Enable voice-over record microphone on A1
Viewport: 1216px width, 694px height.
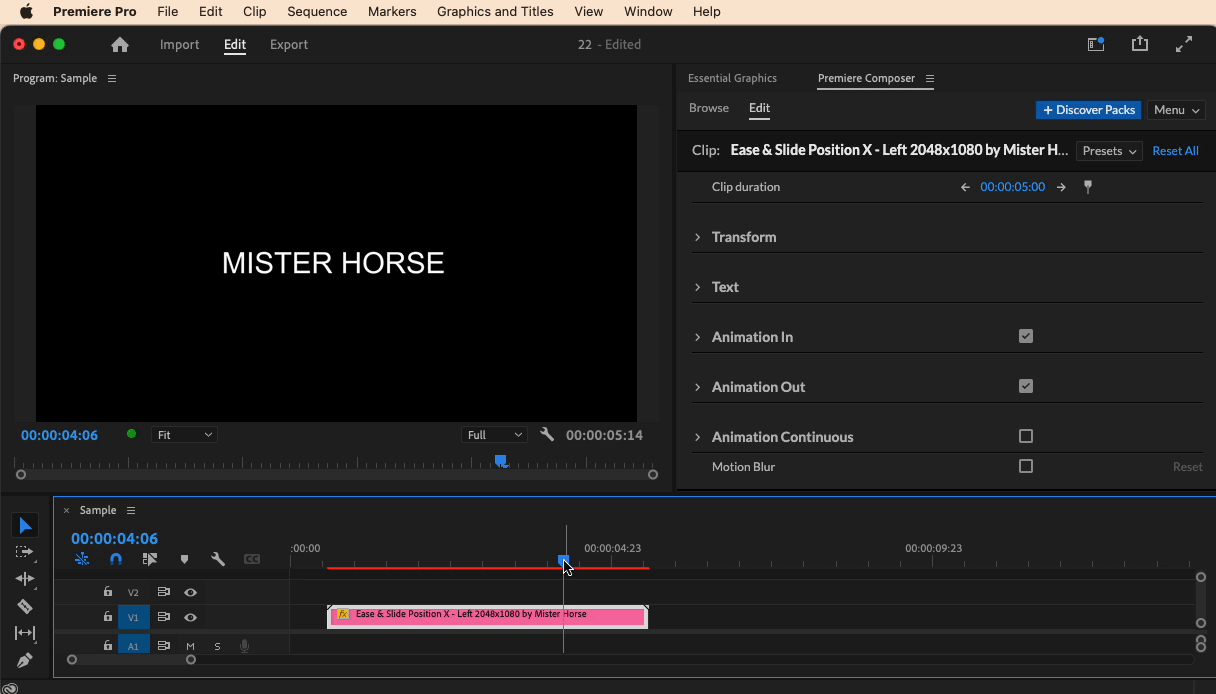click(x=244, y=646)
